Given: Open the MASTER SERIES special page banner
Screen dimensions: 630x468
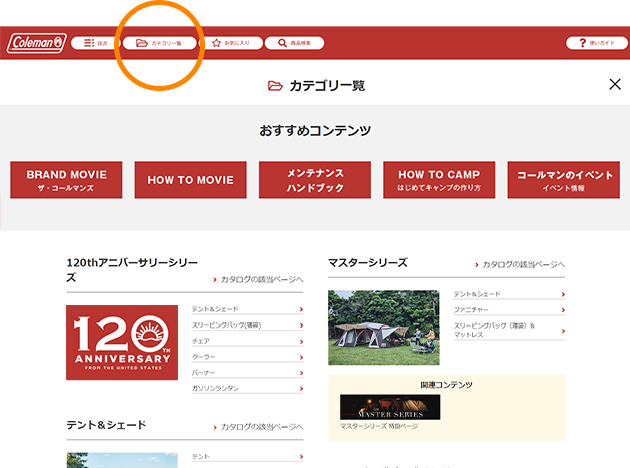Looking at the screenshot, I should (389, 408).
